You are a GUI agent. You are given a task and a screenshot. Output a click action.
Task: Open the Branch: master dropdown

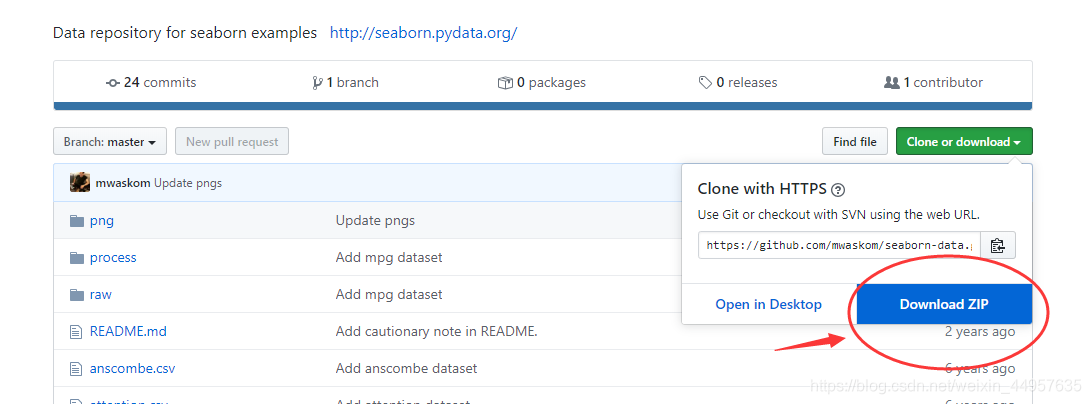109,142
